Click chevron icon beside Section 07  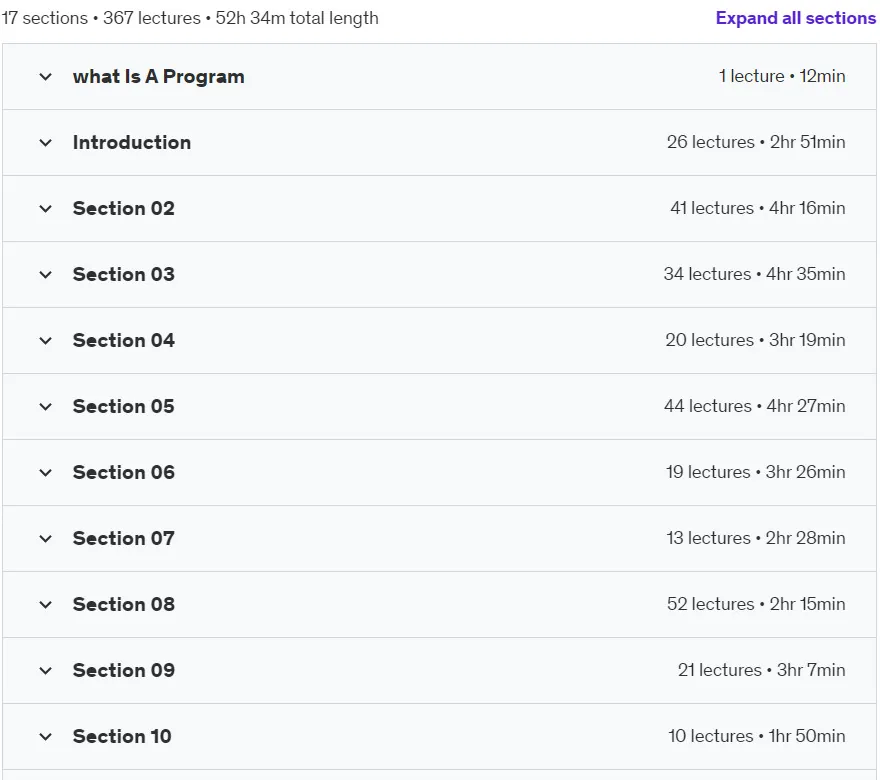point(45,539)
